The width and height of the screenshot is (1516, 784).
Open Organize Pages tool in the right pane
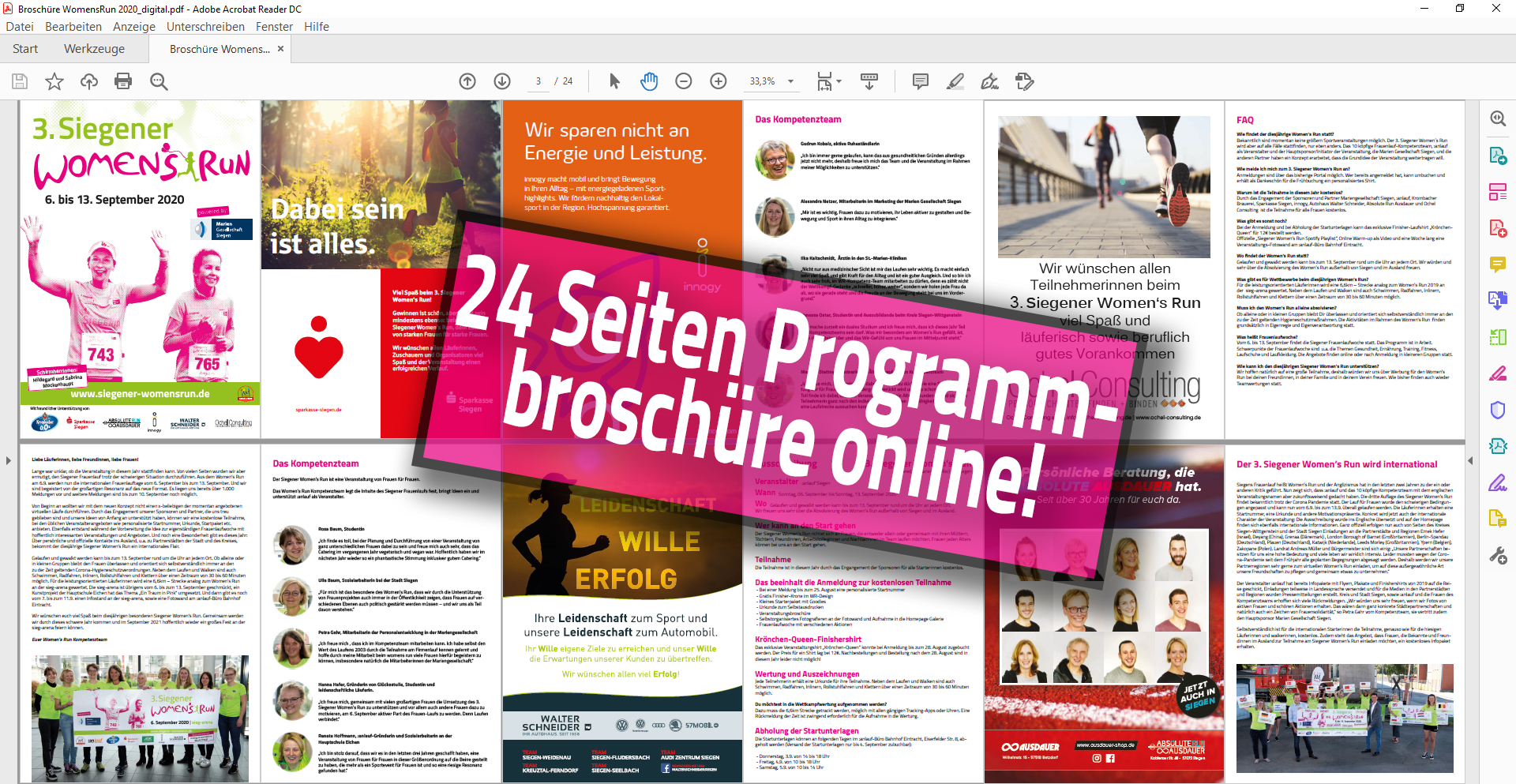[x=1498, y=337]
